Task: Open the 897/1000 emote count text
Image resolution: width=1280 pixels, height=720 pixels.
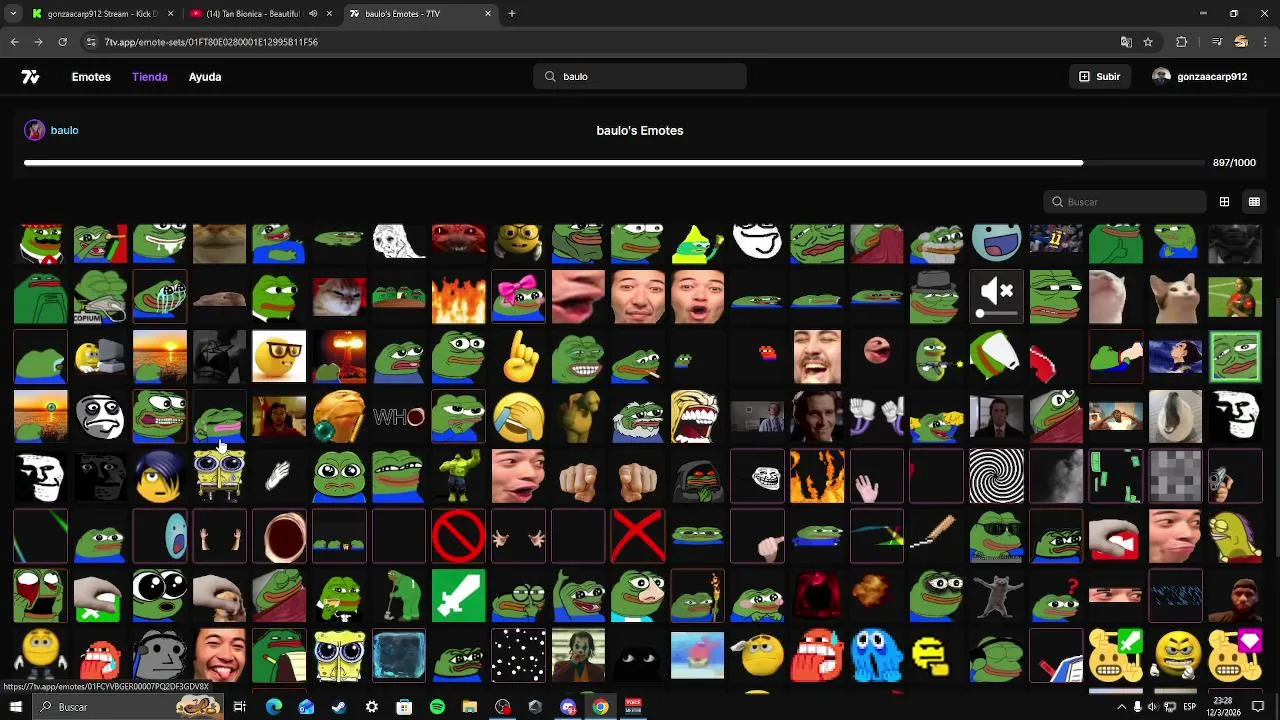Action: pyautogui.click(x=1234, y=163)
